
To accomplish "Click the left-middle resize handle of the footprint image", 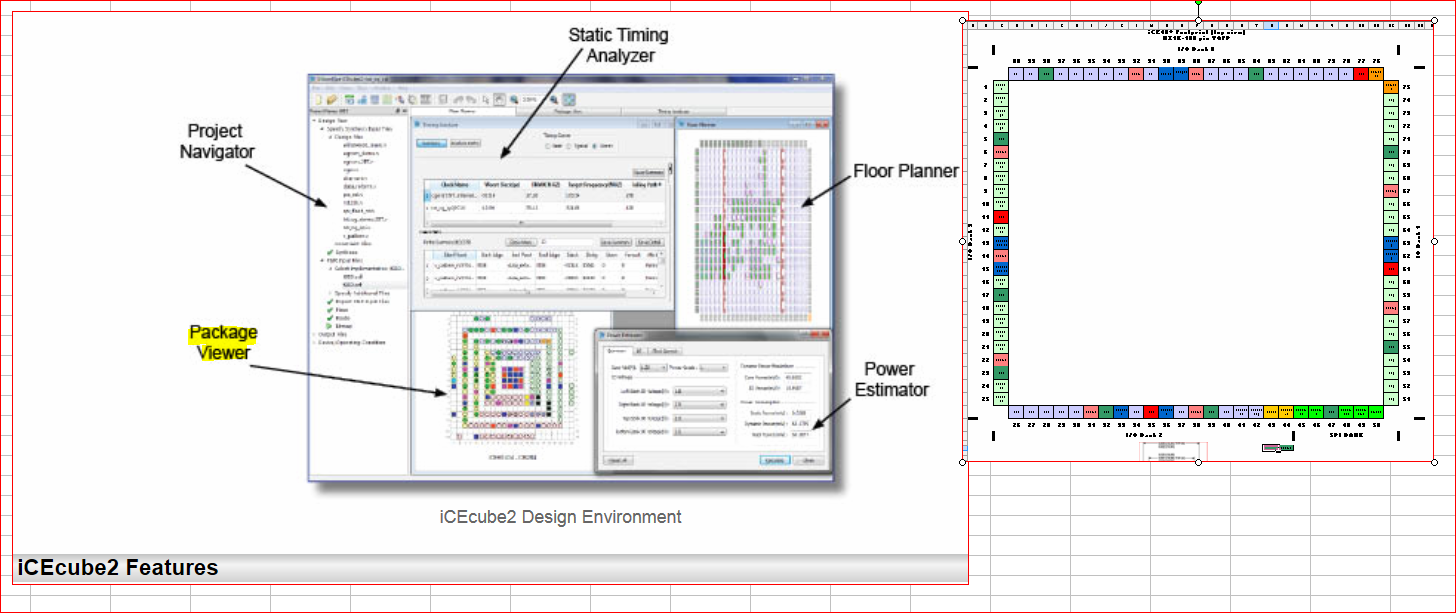I will pyautogui.click(x=963, y=241).
